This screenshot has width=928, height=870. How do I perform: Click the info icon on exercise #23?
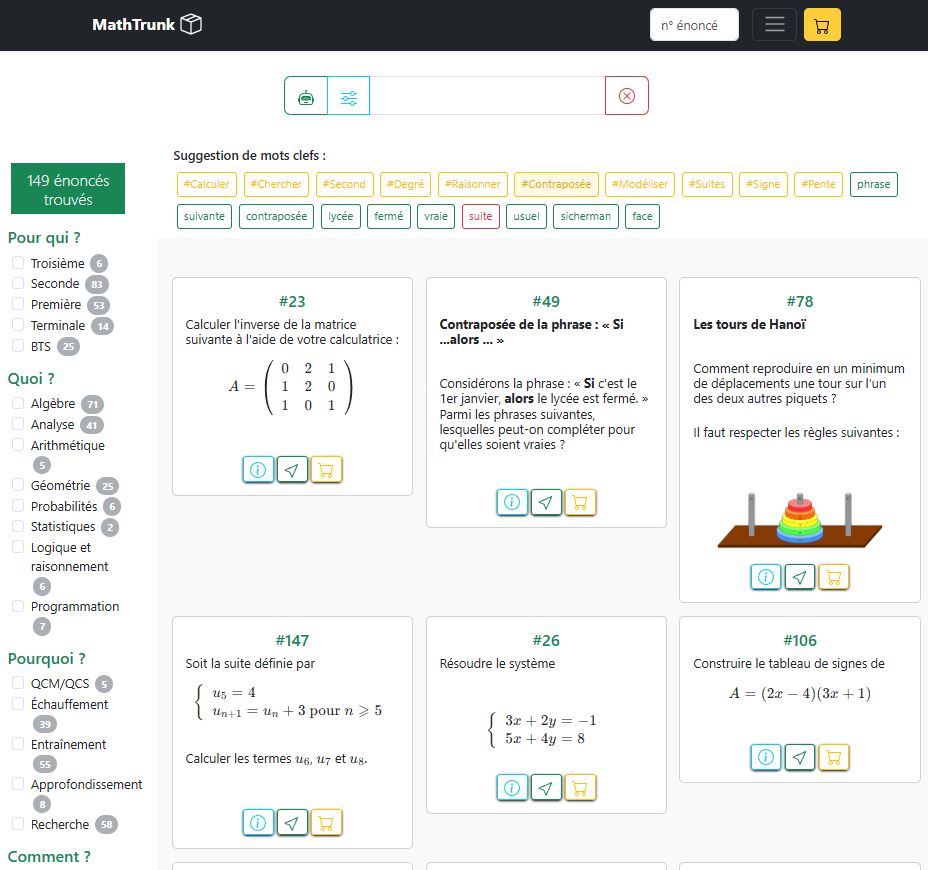258,469
